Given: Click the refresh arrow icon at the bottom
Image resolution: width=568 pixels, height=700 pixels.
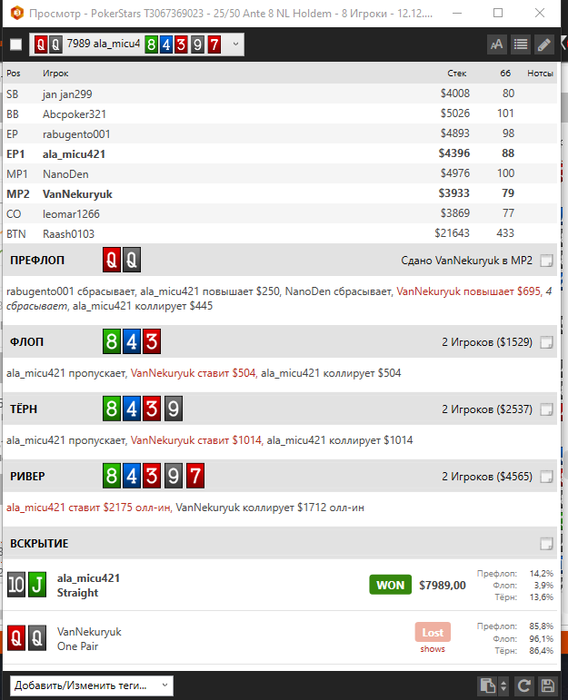Looking at the screenshot, I should point(524,685).
